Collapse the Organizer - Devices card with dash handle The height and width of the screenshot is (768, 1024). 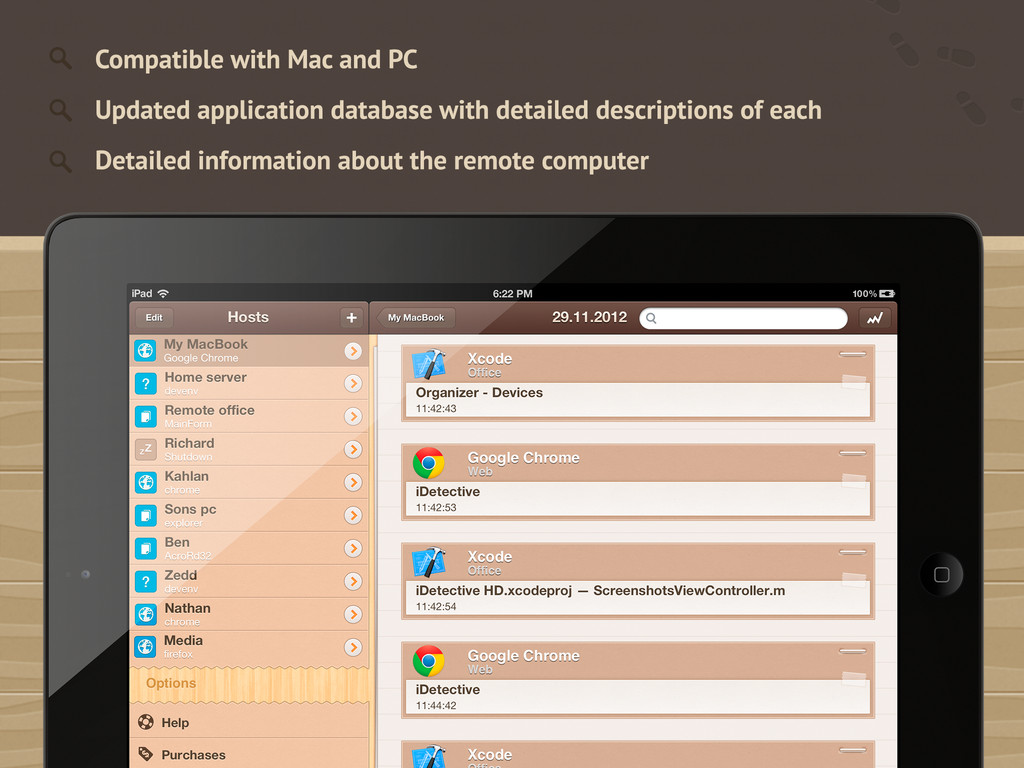852,354
